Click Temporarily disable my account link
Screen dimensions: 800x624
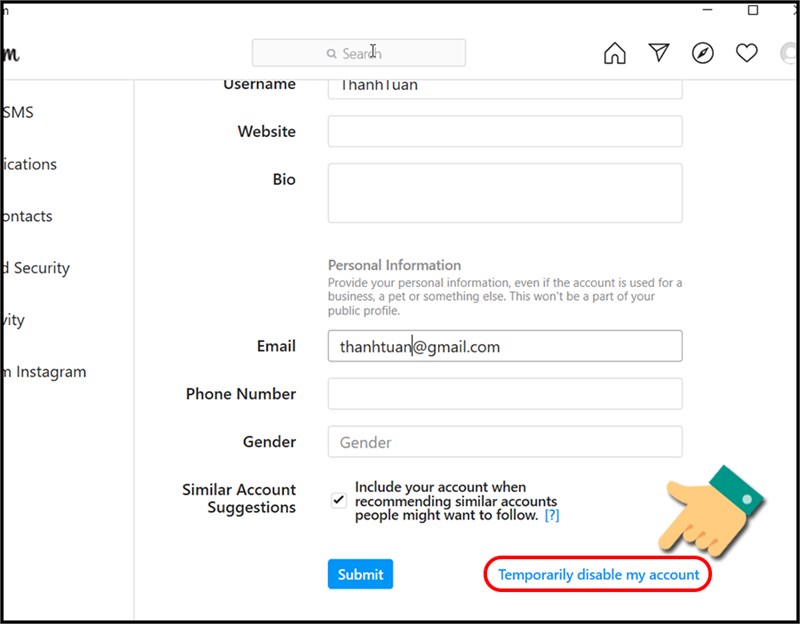tap(598, 575)
